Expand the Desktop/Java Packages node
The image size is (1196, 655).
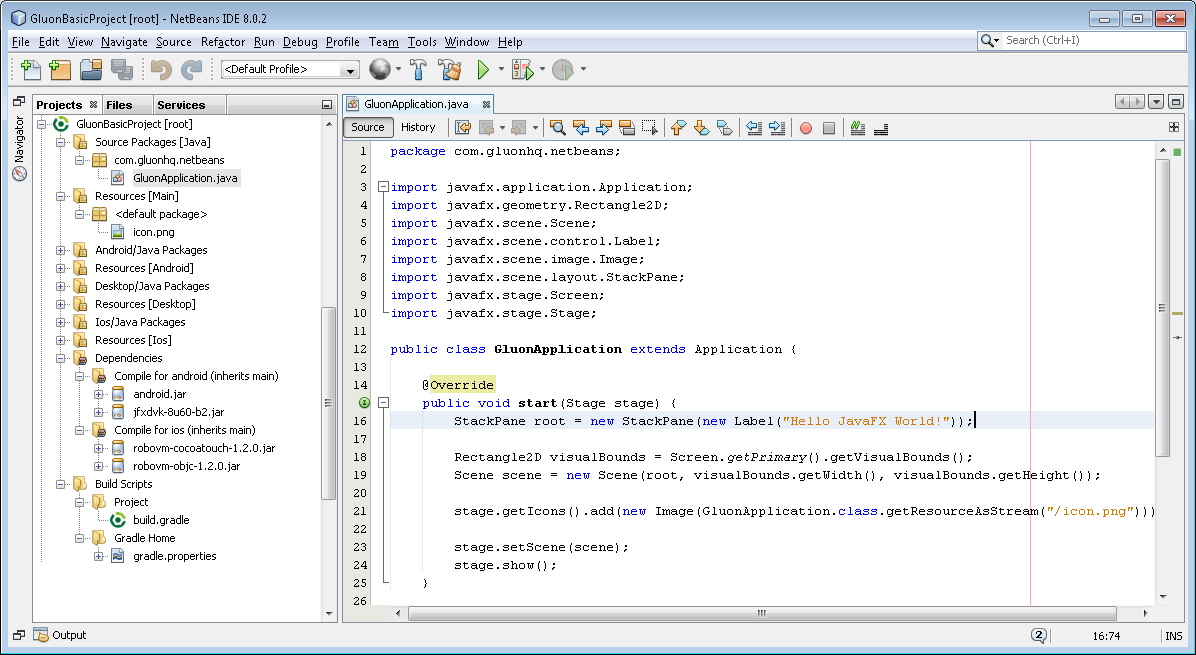pos(60,287)
